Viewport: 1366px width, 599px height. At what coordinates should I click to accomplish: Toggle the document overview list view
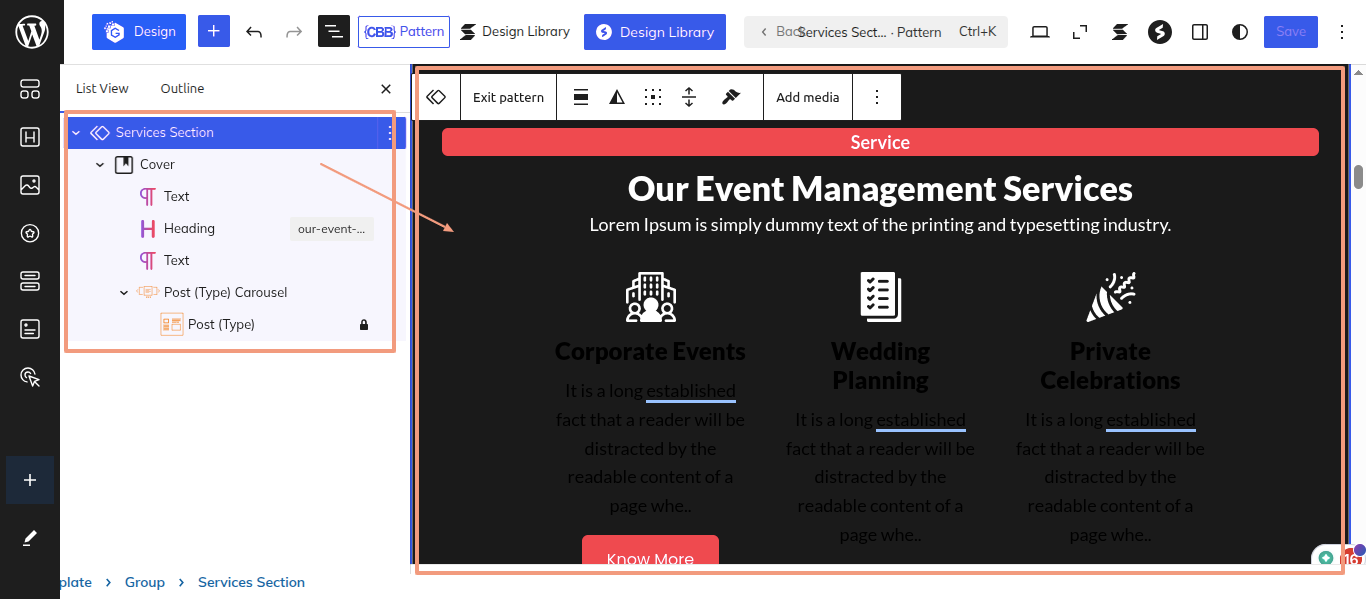(334, 32)
